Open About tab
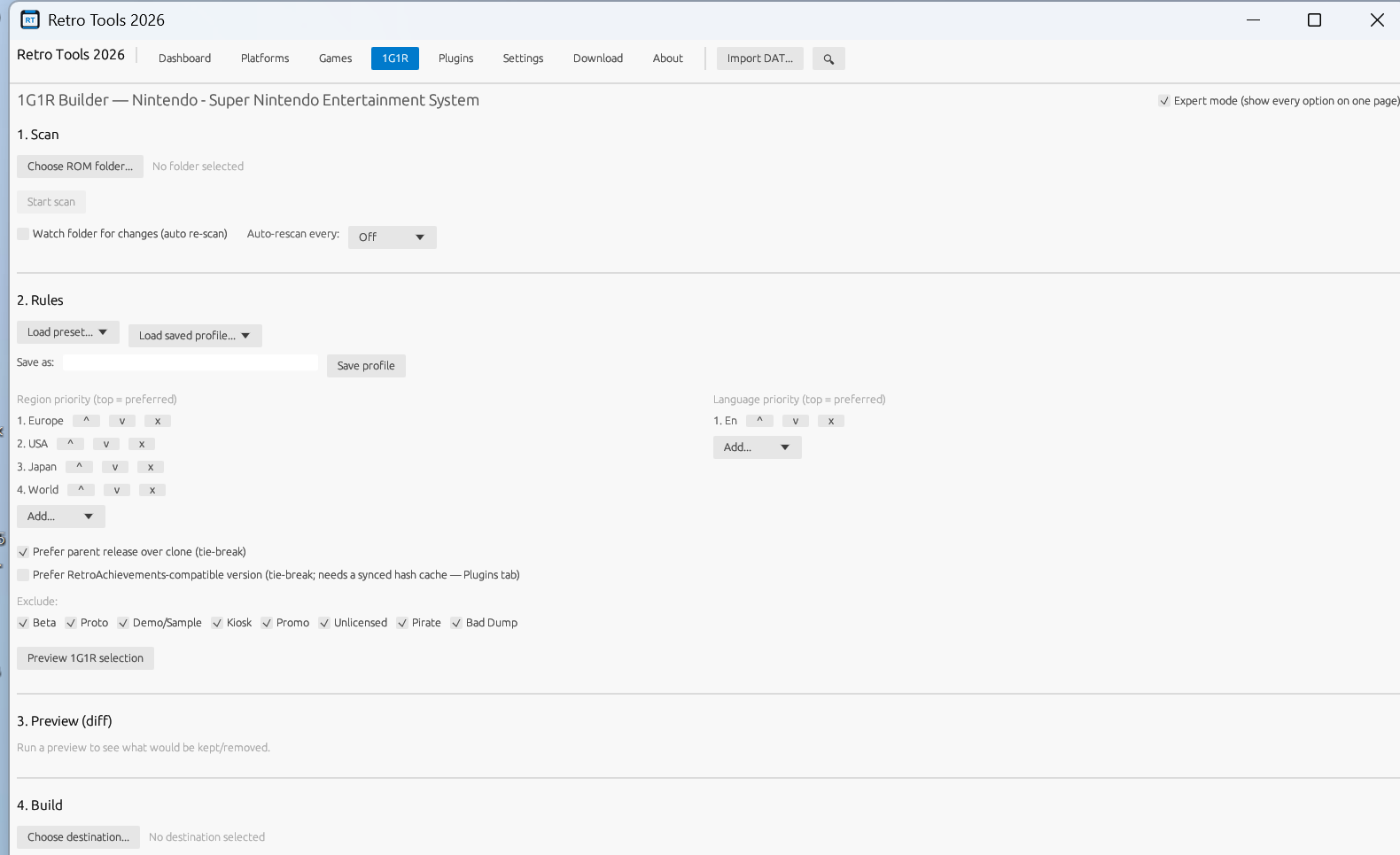Image resolution: width=1400 pixels, height=855 pixels. coord(668,58)
